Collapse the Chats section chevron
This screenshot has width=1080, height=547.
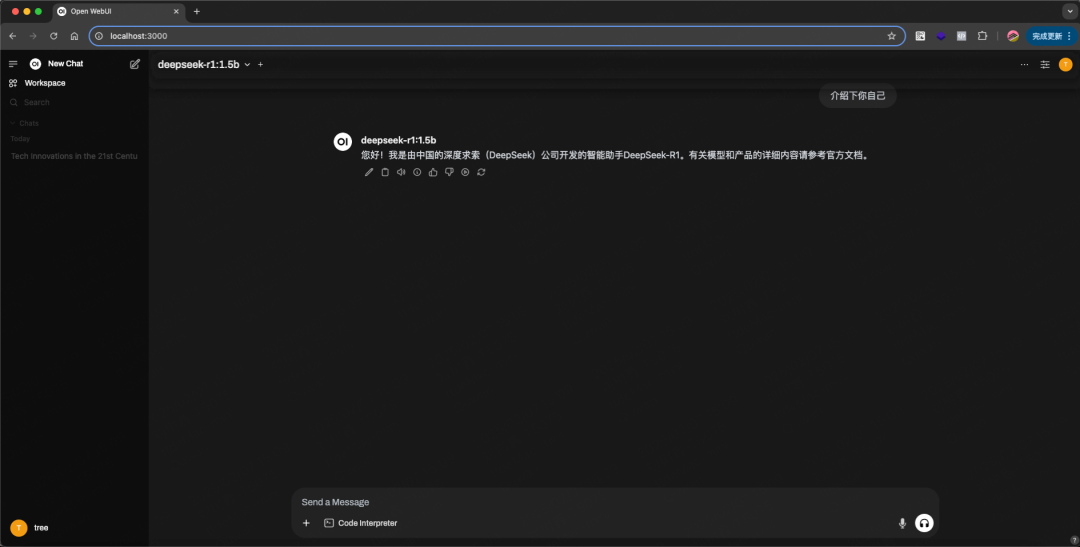pos(12,123)
